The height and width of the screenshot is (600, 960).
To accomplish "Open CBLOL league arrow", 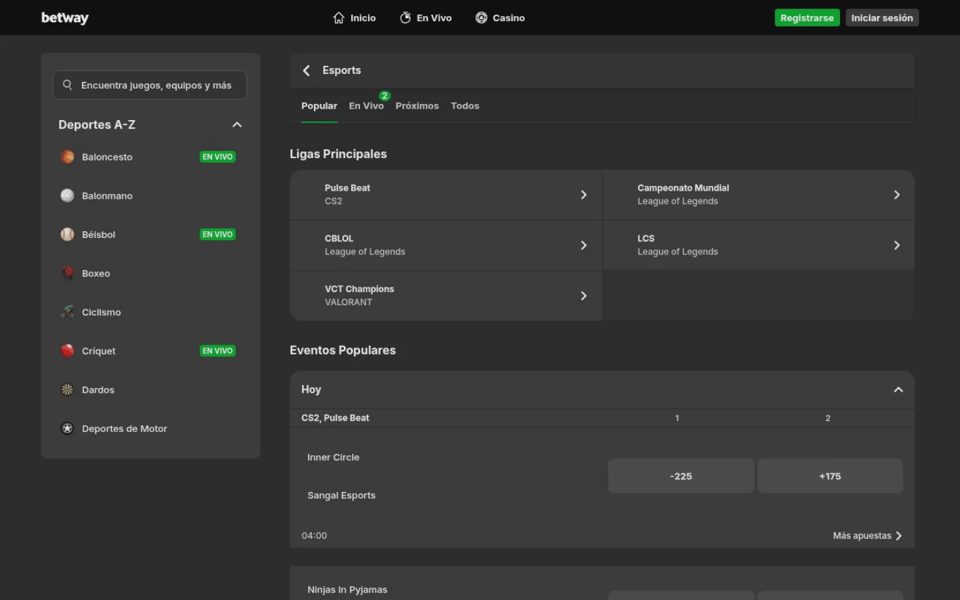I will coord(583,246).
